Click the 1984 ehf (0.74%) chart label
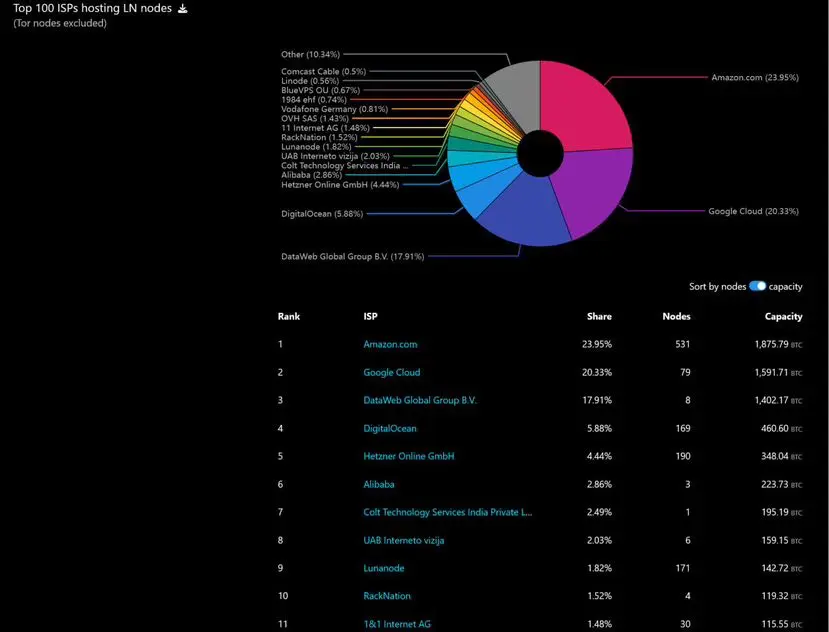 314,99
